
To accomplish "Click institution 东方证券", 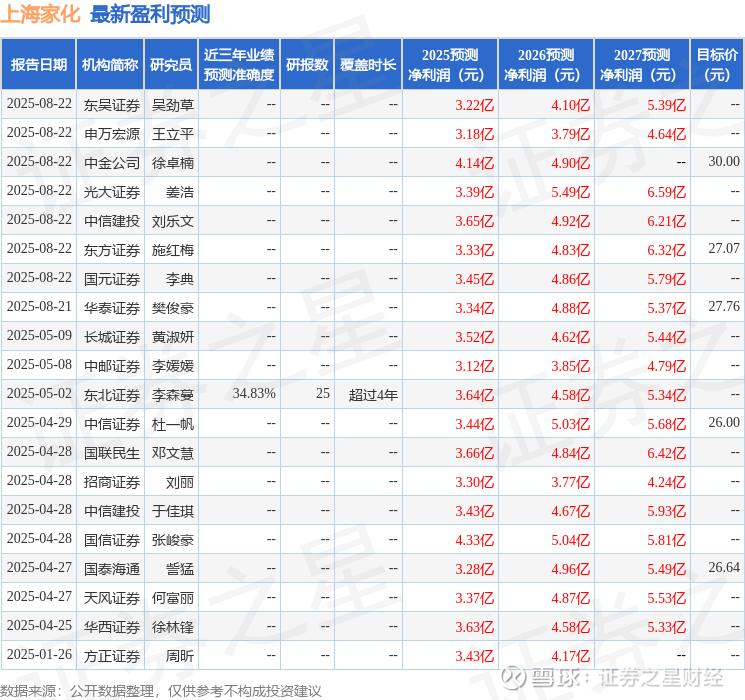I will (112, 250).
